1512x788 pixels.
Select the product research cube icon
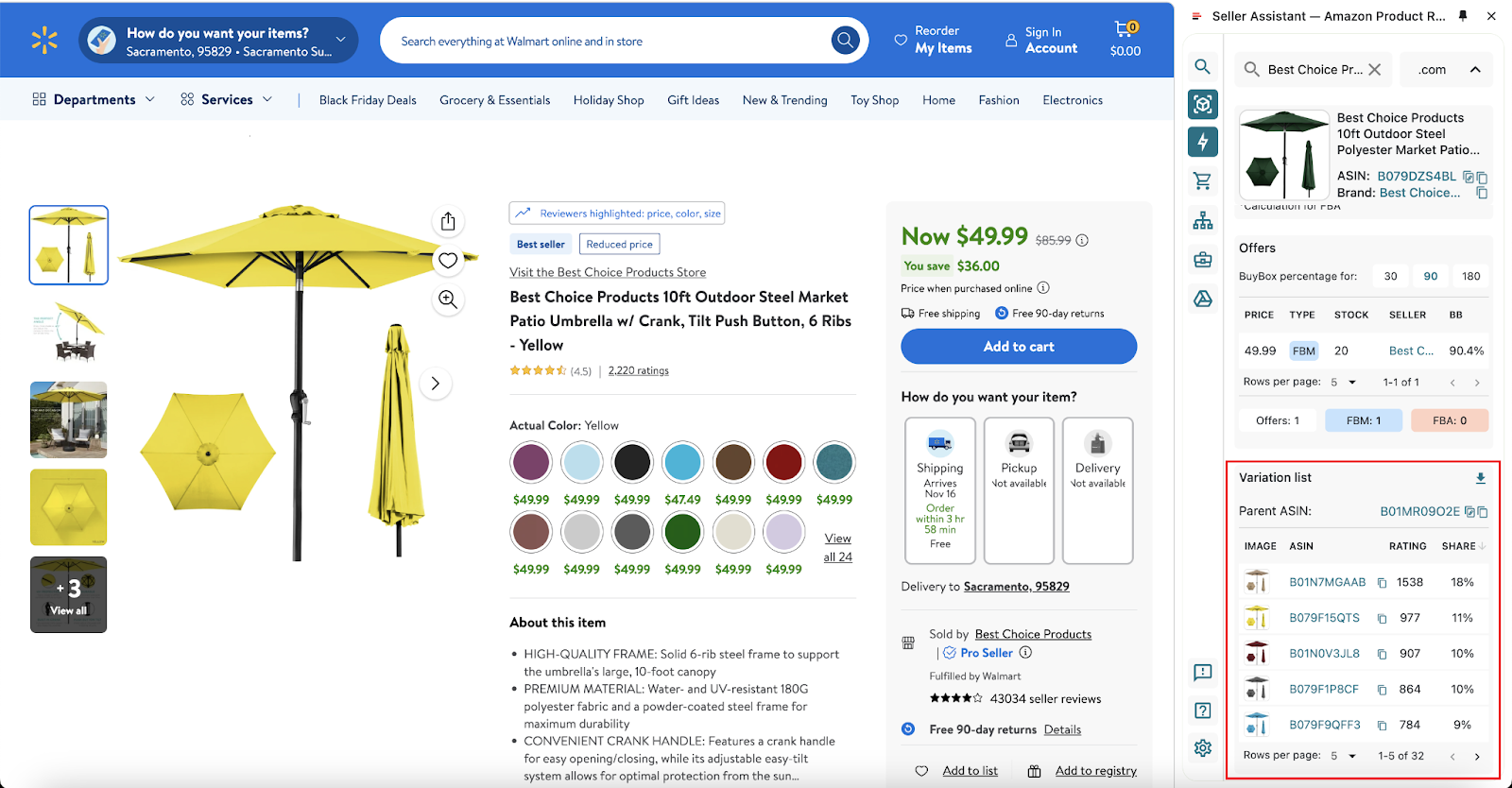[x=1202, y=104]
